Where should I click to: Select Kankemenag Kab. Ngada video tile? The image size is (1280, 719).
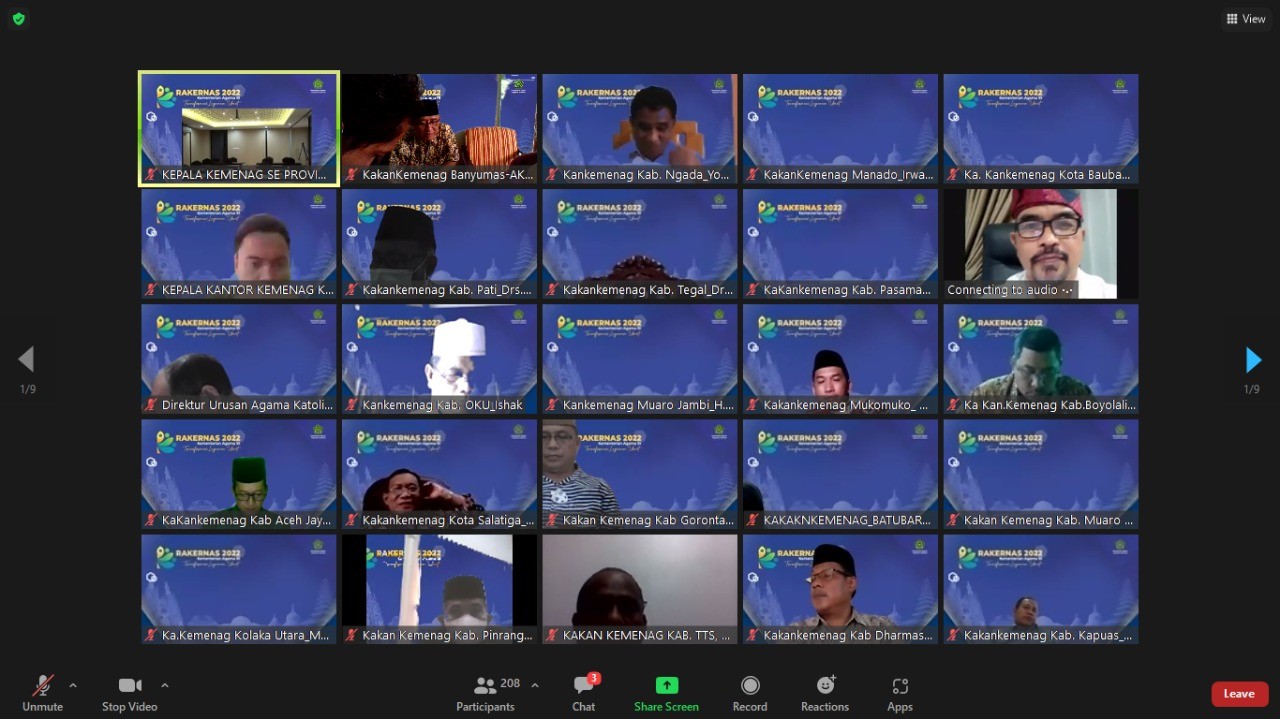[x=640, y=129]
